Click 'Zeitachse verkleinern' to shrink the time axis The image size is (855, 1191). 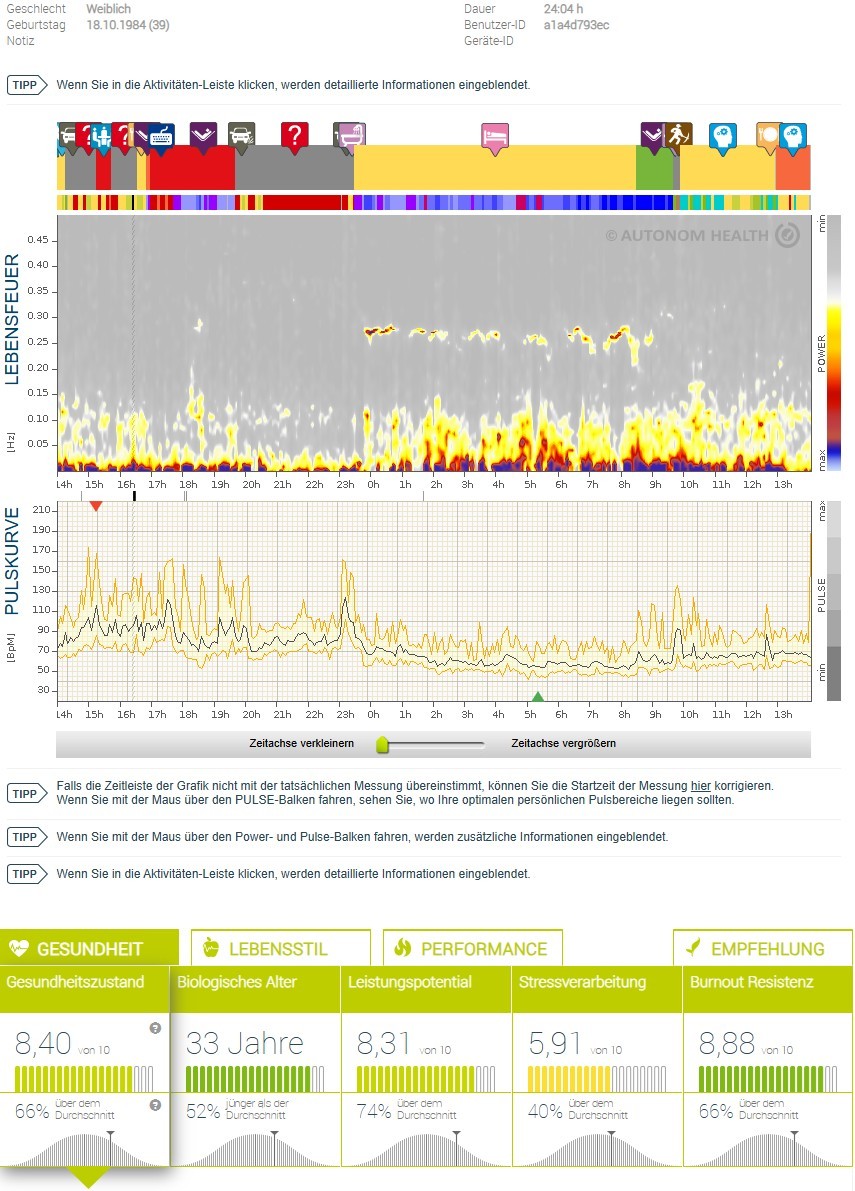point(301,744)
